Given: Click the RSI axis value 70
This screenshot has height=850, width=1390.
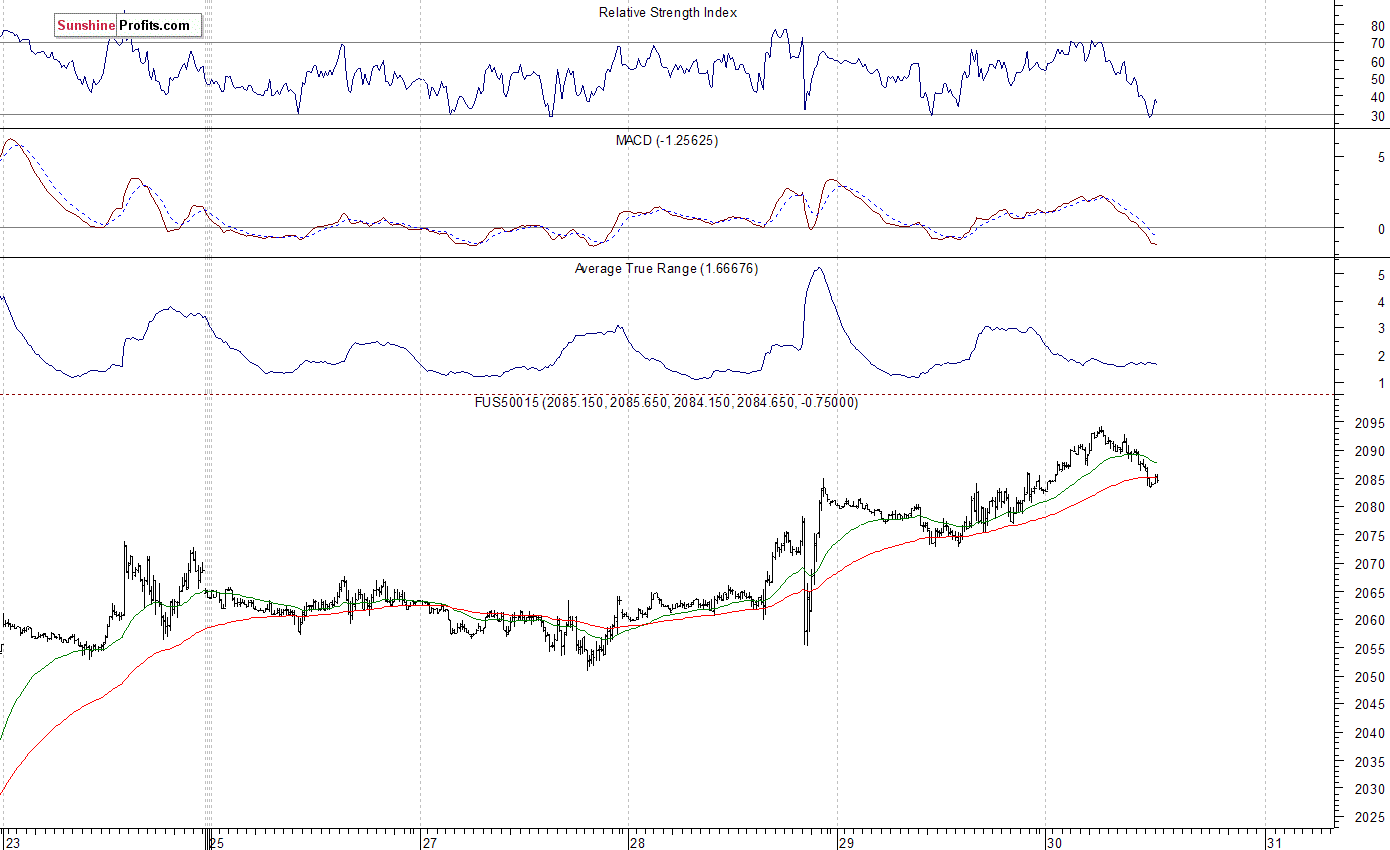Looking at the screenshot, I should (x=1377, y=44).
